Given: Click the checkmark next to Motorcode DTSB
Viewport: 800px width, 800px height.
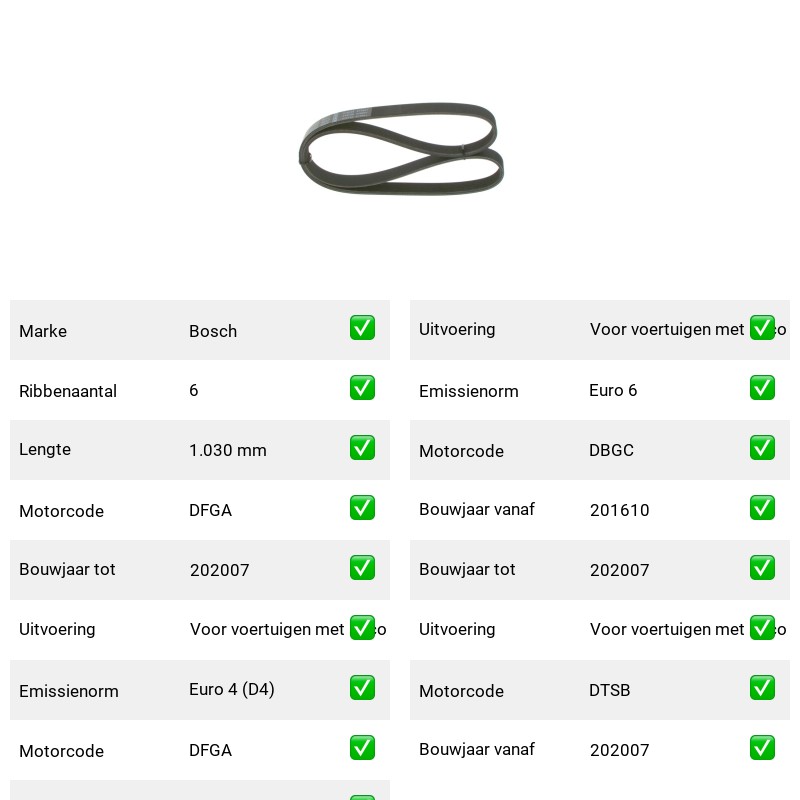Looking at the screenshot, I should pyautogui.click(x=762, y=688).
